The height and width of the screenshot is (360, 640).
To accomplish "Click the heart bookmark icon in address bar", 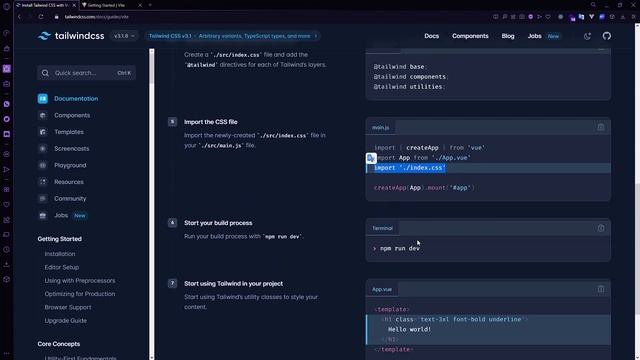I will [548, 17].
